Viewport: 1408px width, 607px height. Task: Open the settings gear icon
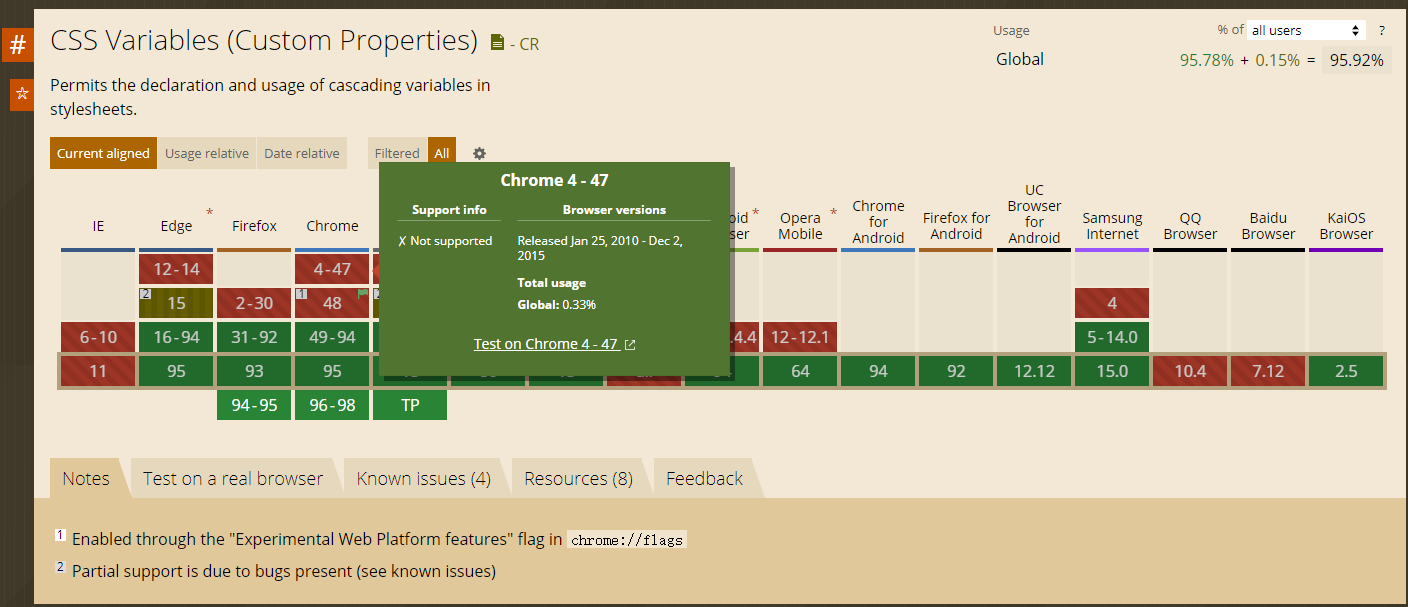coord(479,153)
